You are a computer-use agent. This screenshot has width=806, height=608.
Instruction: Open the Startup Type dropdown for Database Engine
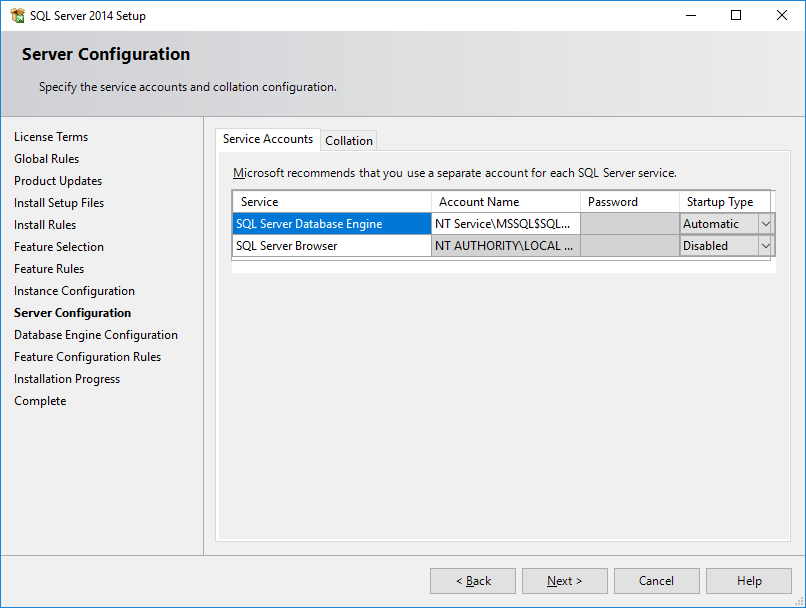766,223
